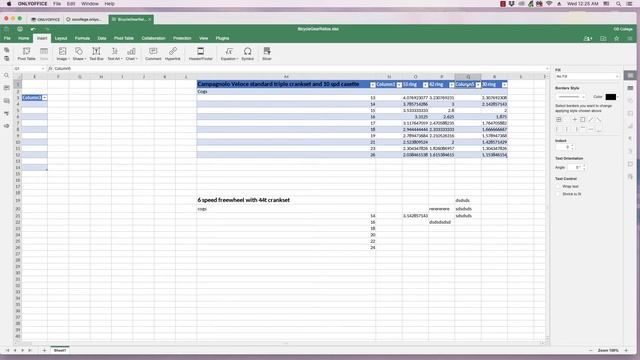Screen dimensions: 640x360
Task: Insert a Chart
Action: pyautogui.click(x=131, y=53)
